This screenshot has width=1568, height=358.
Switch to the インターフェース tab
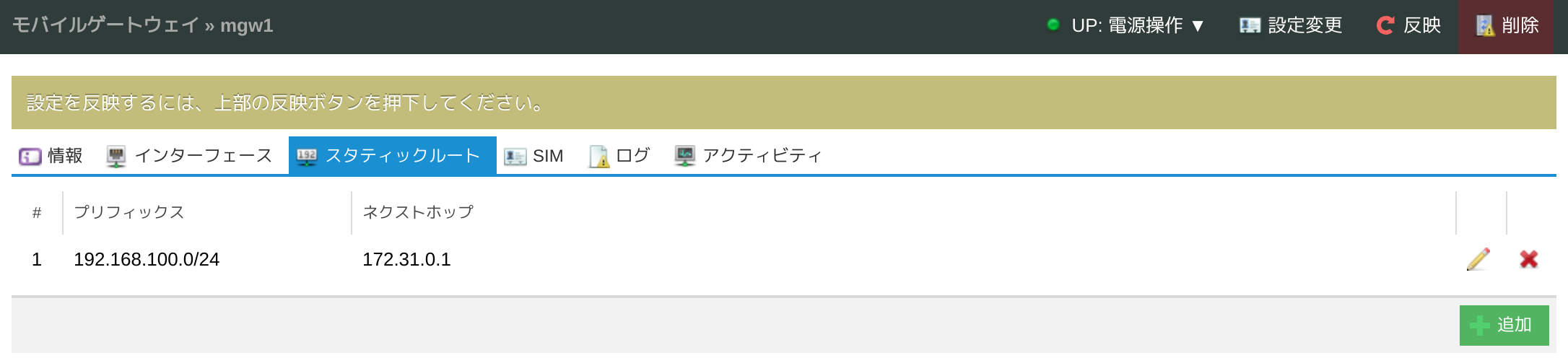189,156
